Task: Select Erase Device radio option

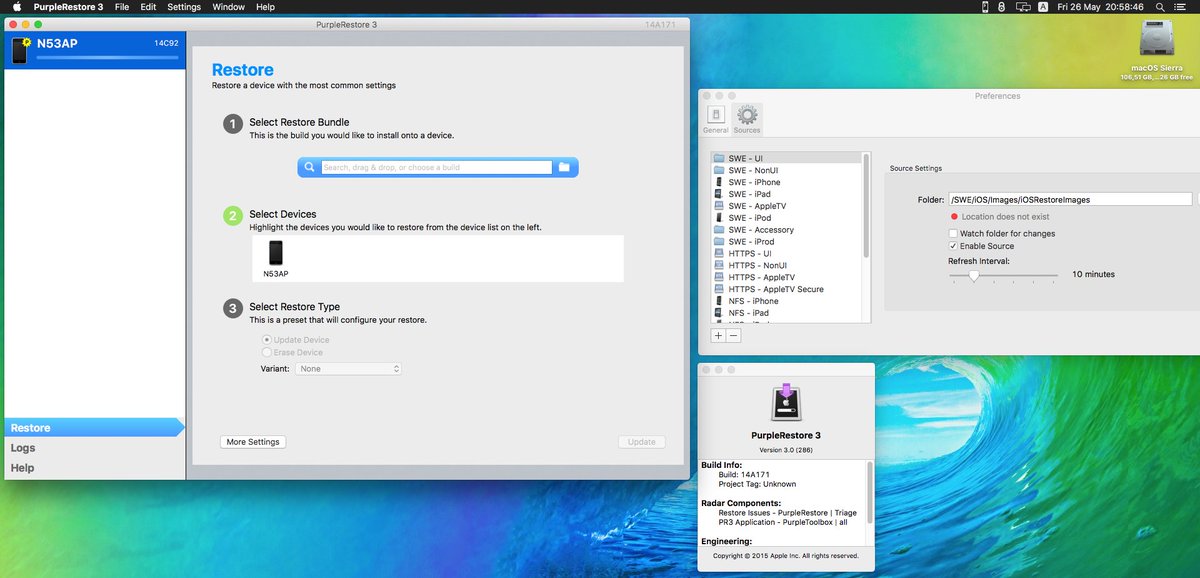Action: click(266, 352)
